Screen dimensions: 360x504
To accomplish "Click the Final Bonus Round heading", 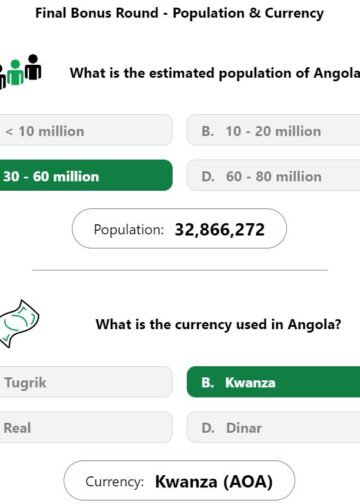I will [x=180, y=13].
